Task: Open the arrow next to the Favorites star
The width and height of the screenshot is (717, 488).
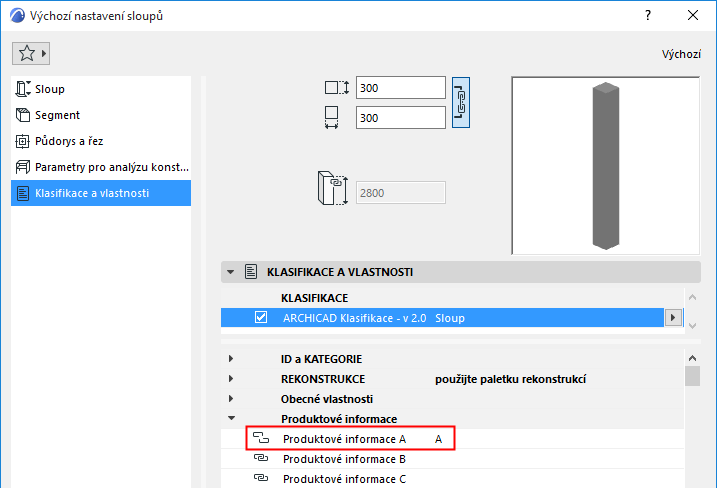Action: 44,54
